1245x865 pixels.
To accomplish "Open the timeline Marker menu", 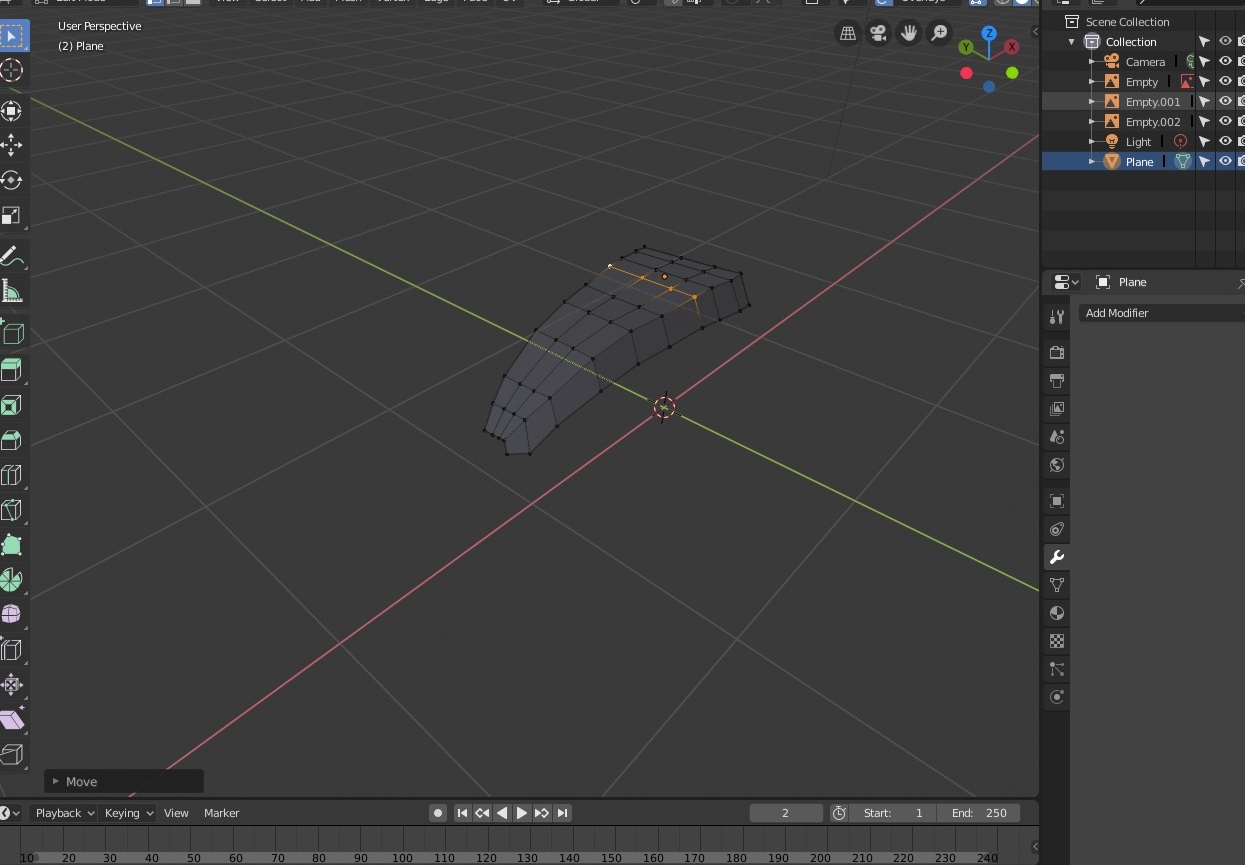I will tap(222, 813).
